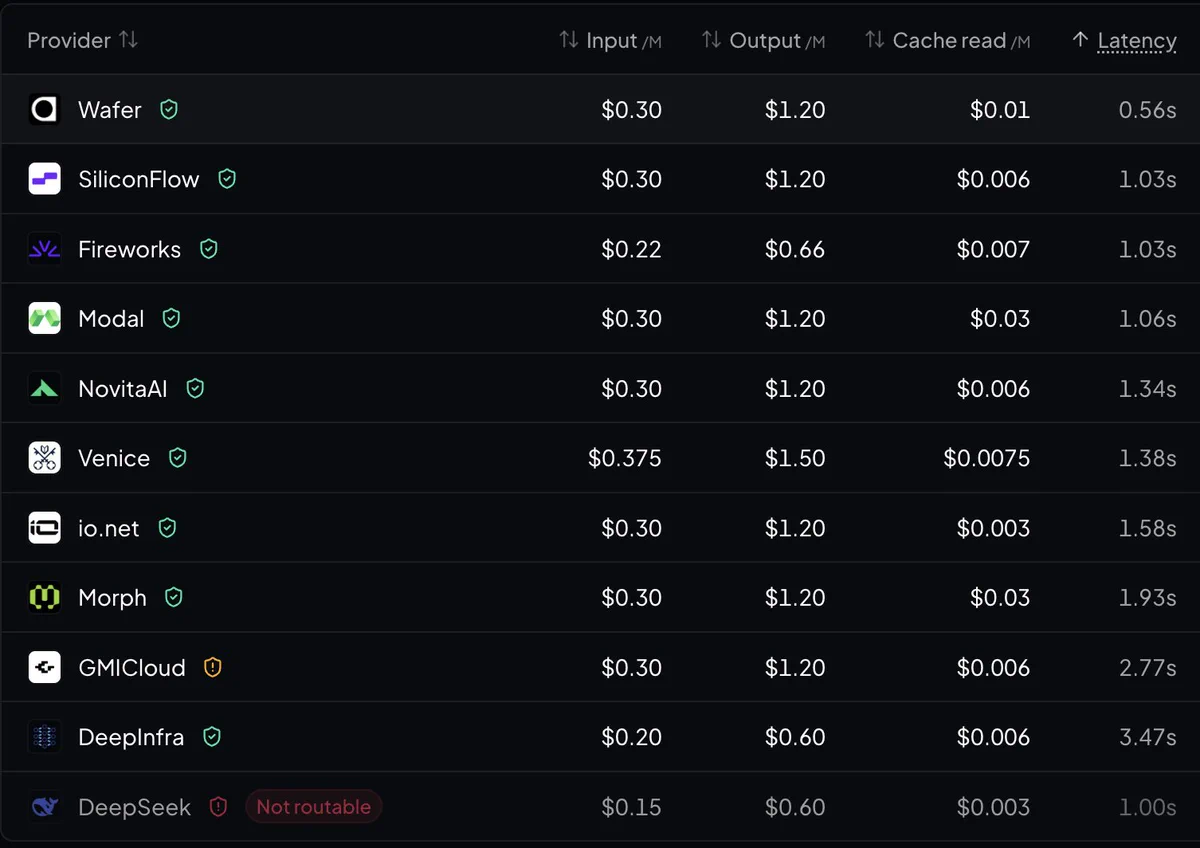
Task: Click the red warning shield beside DeepSeek
Action: click(x=218, y=807)
